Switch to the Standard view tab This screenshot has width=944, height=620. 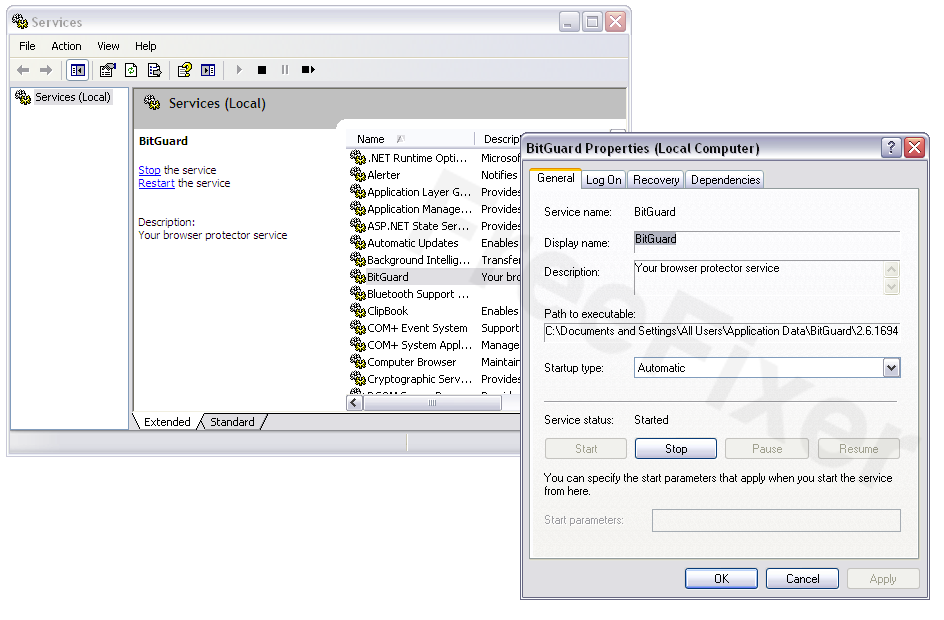(x=232, y=421)
